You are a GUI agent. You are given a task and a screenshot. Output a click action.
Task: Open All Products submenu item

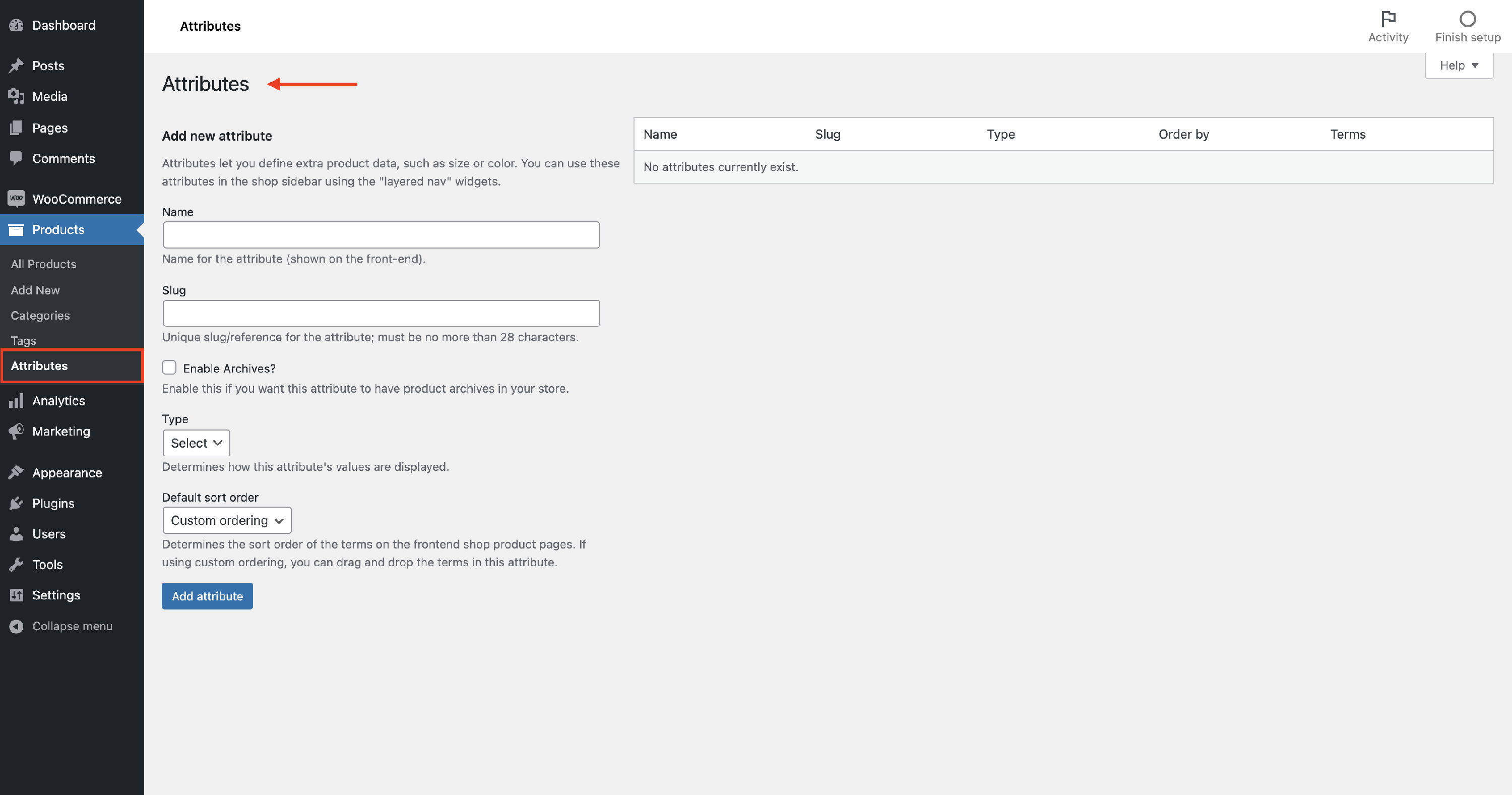[43, 264]
